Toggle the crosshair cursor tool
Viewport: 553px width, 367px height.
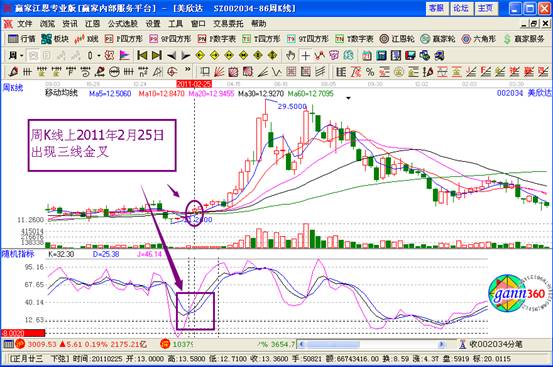coord(305,55)
